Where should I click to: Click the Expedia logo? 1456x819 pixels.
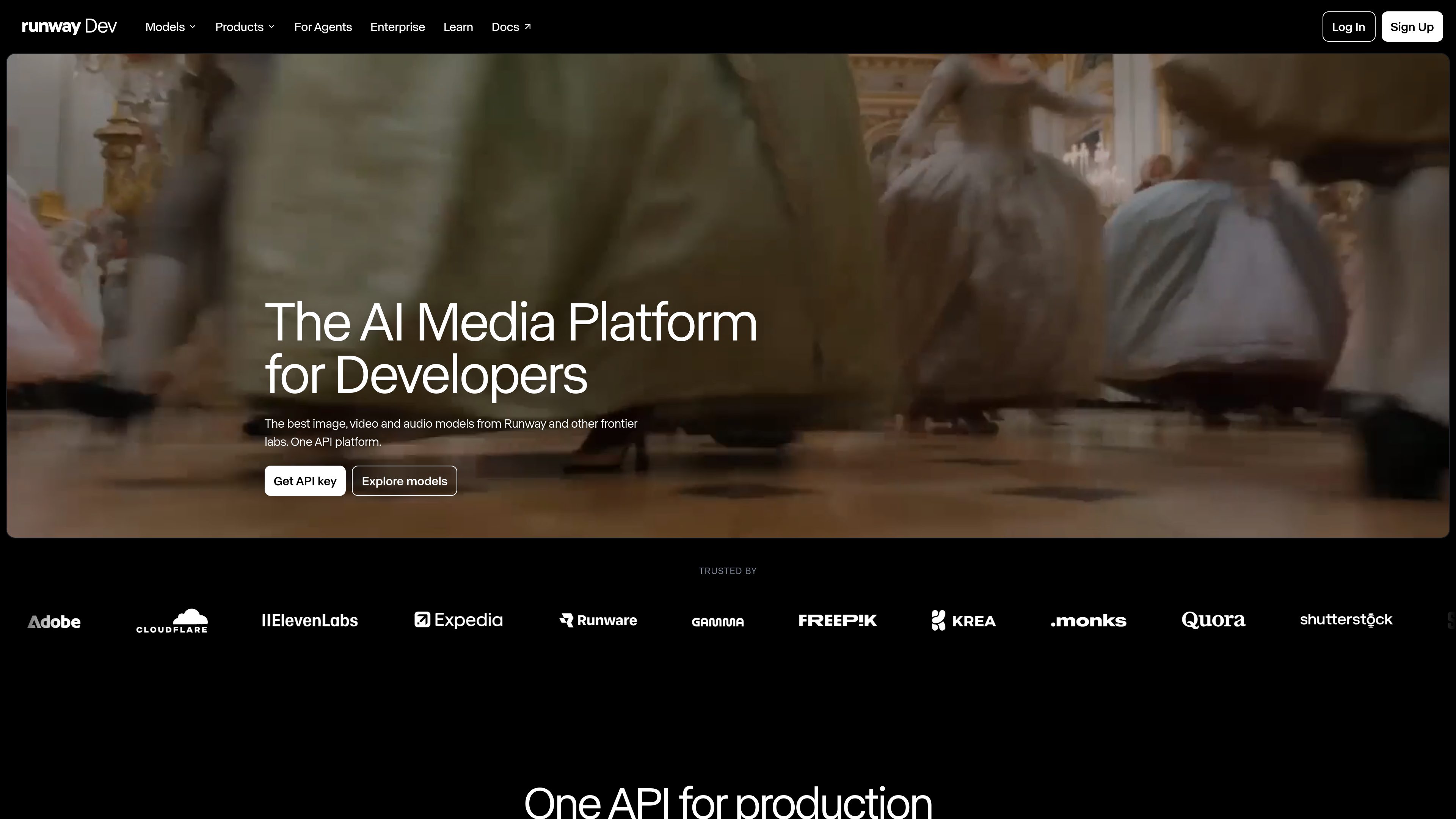click(x=458, y=620)
